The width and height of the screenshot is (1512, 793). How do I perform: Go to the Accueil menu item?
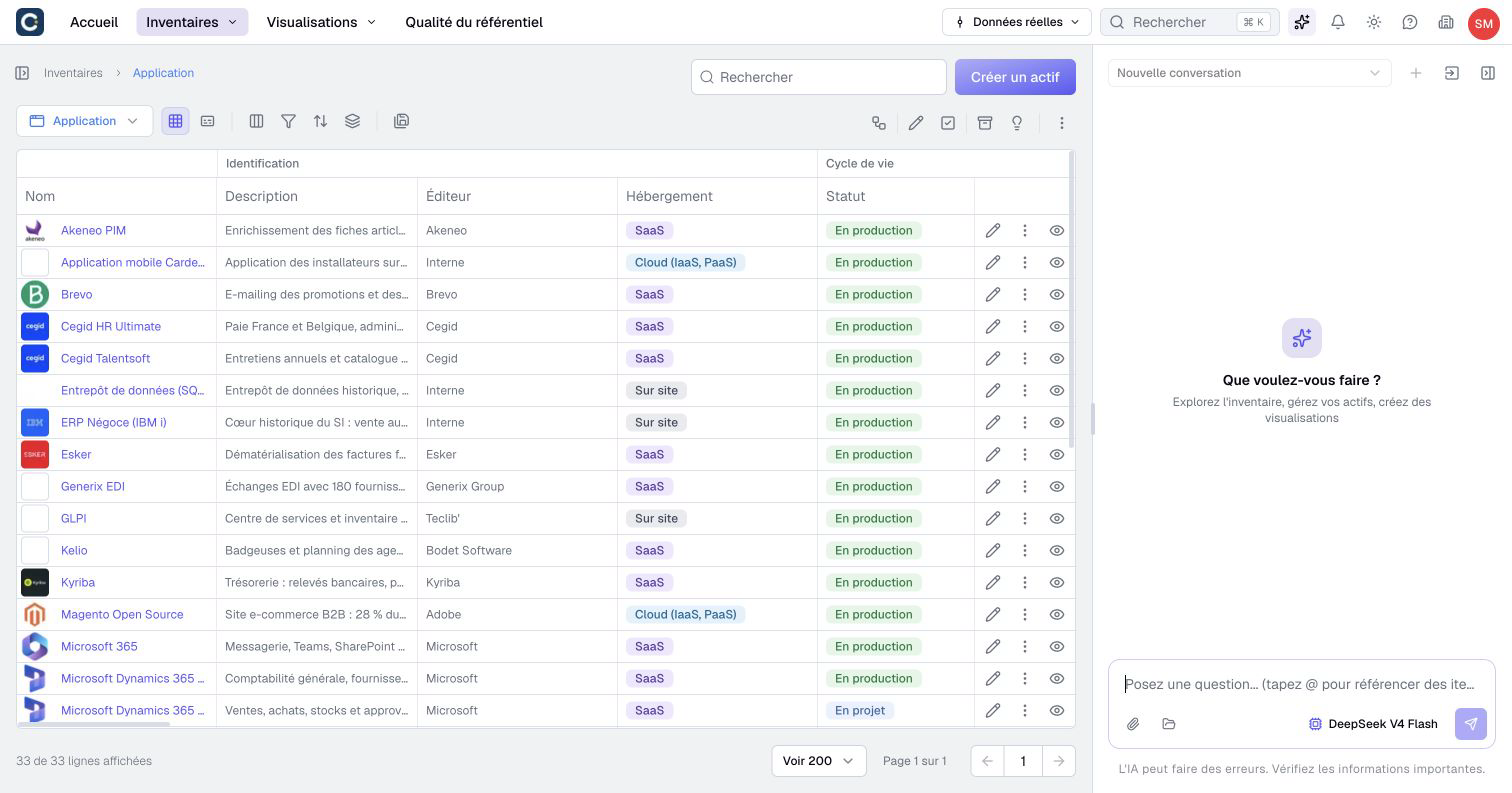pos(94,22)
